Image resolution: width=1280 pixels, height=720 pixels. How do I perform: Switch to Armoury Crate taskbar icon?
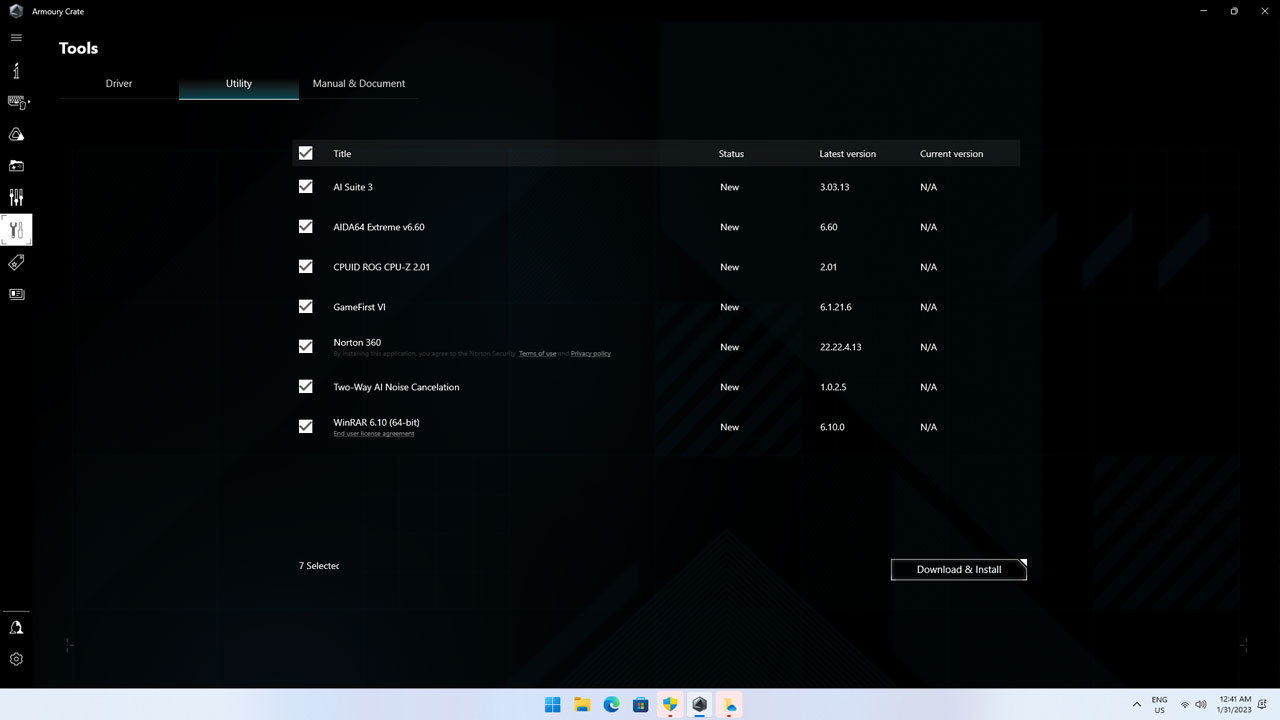click(x=699, y=705)
